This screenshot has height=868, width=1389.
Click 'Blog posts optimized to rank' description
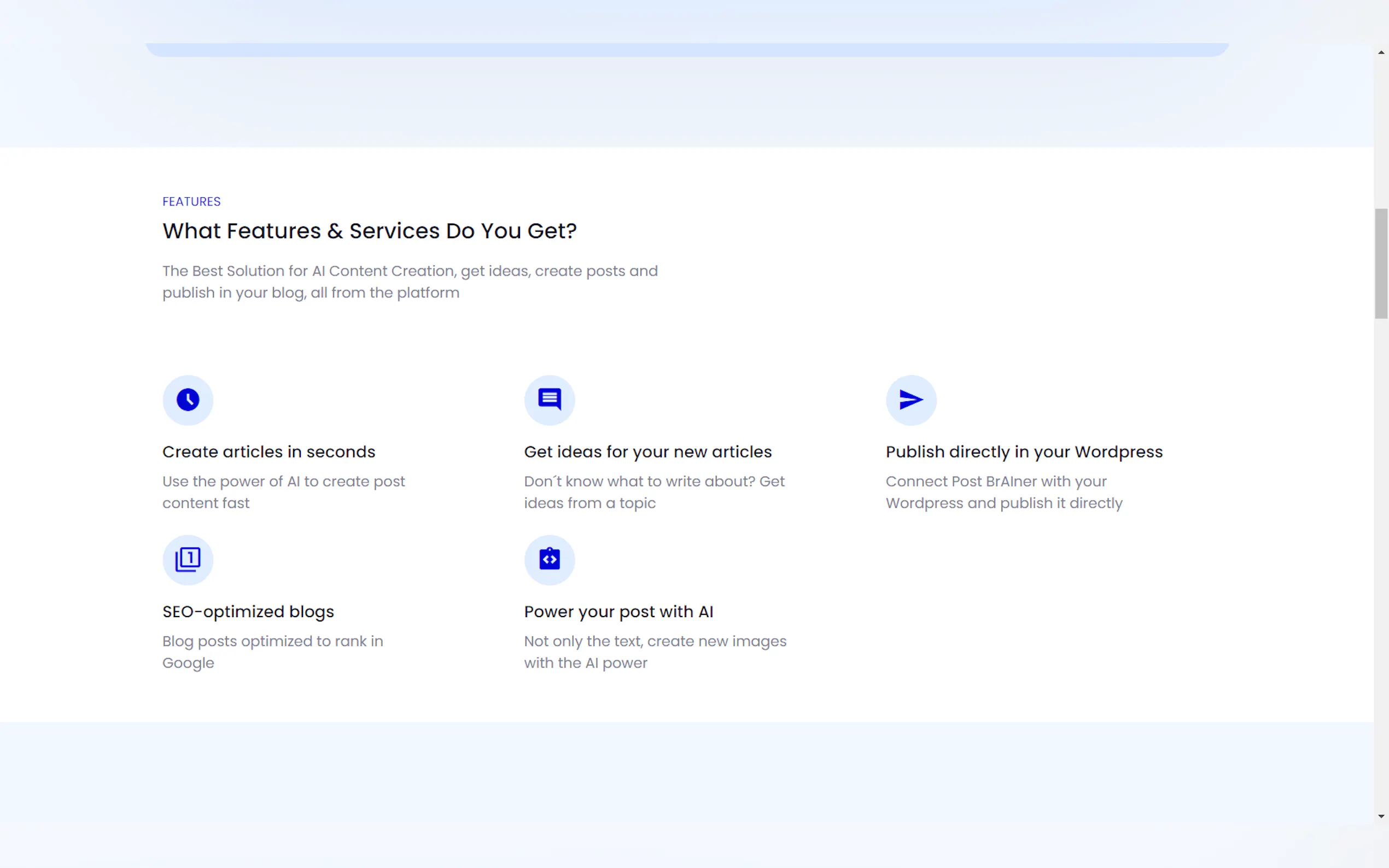(x=273, y=652)
